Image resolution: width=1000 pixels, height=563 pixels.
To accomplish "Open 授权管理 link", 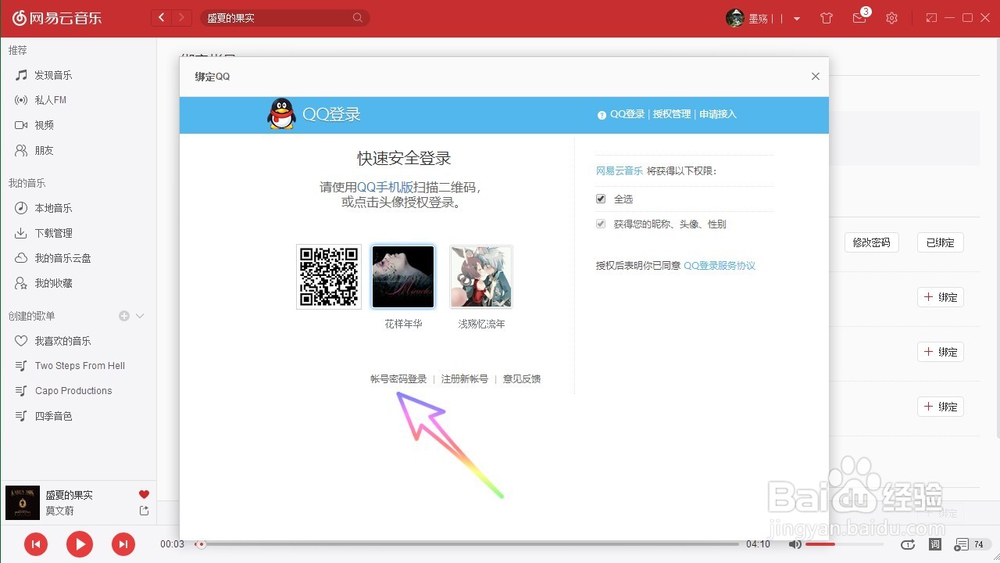I will click(x=672, y=114).
